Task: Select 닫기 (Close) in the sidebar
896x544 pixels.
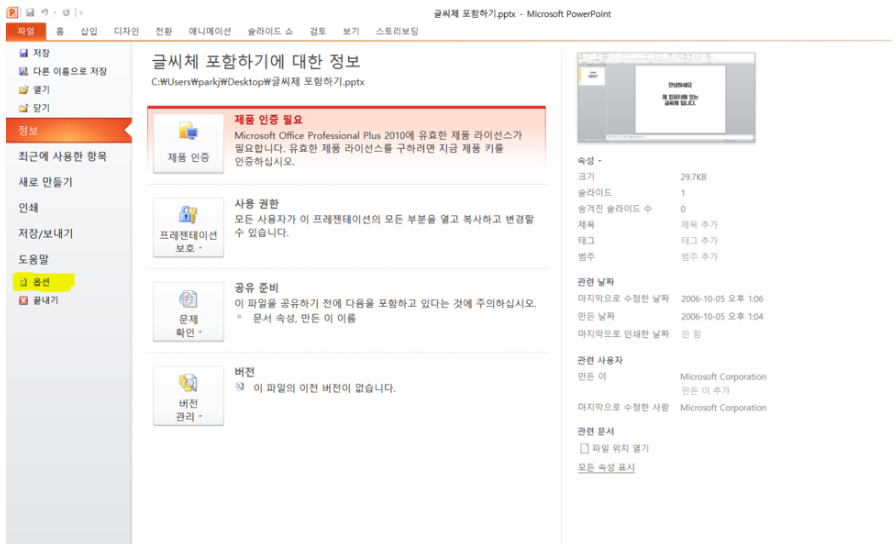Action: [34, 108]
